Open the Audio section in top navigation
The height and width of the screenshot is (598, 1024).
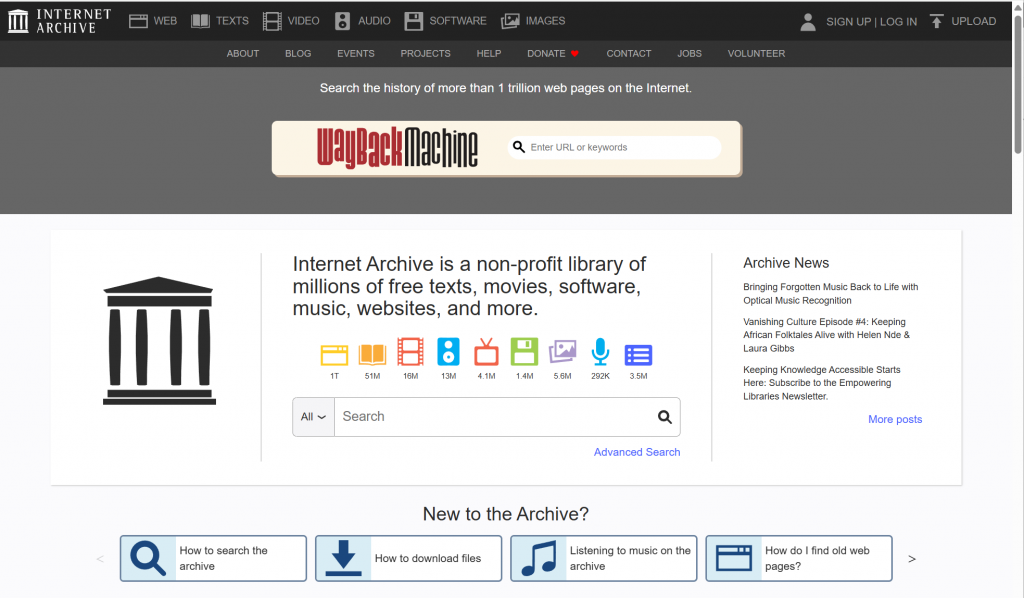tap(362, 21)
